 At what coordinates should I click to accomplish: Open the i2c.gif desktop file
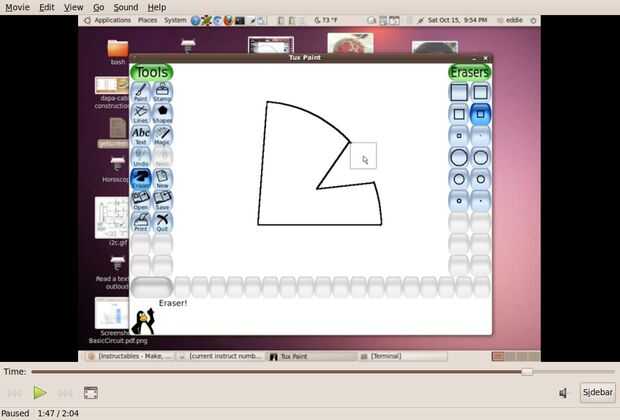[x=112, y=222]
